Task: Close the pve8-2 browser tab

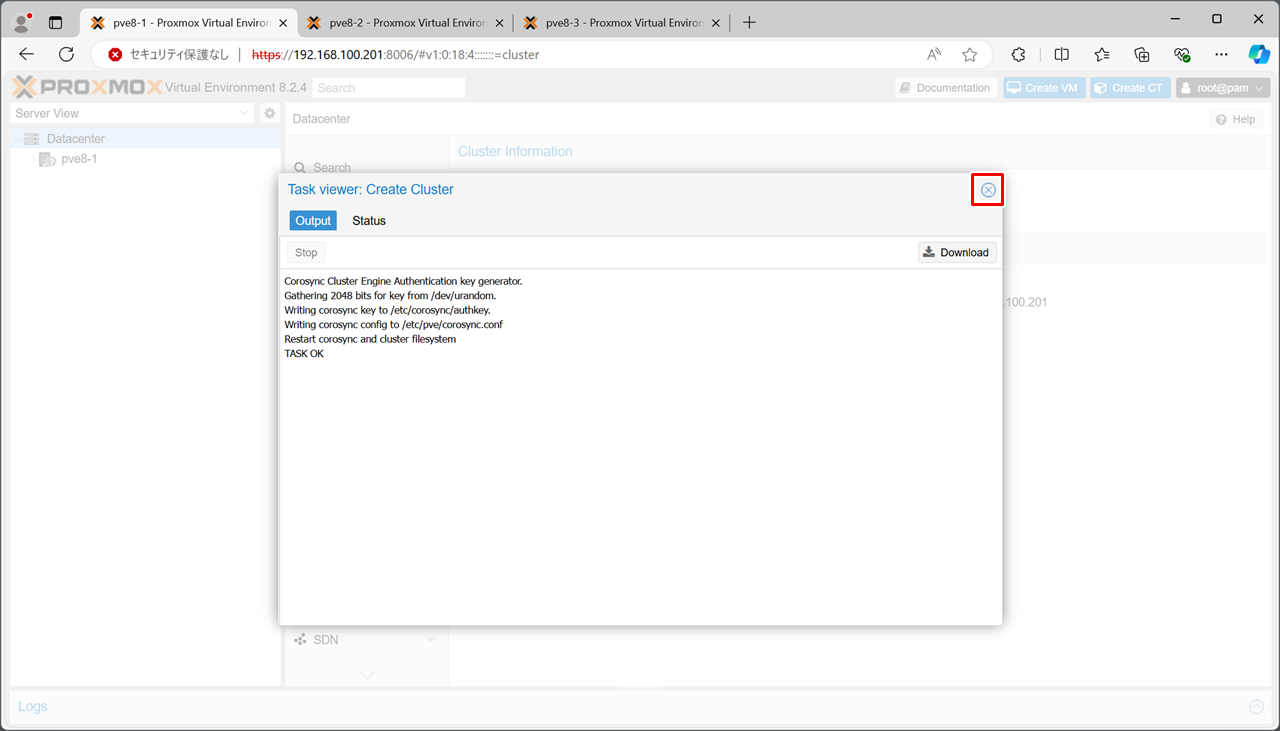Action: (x=499, y=22)
